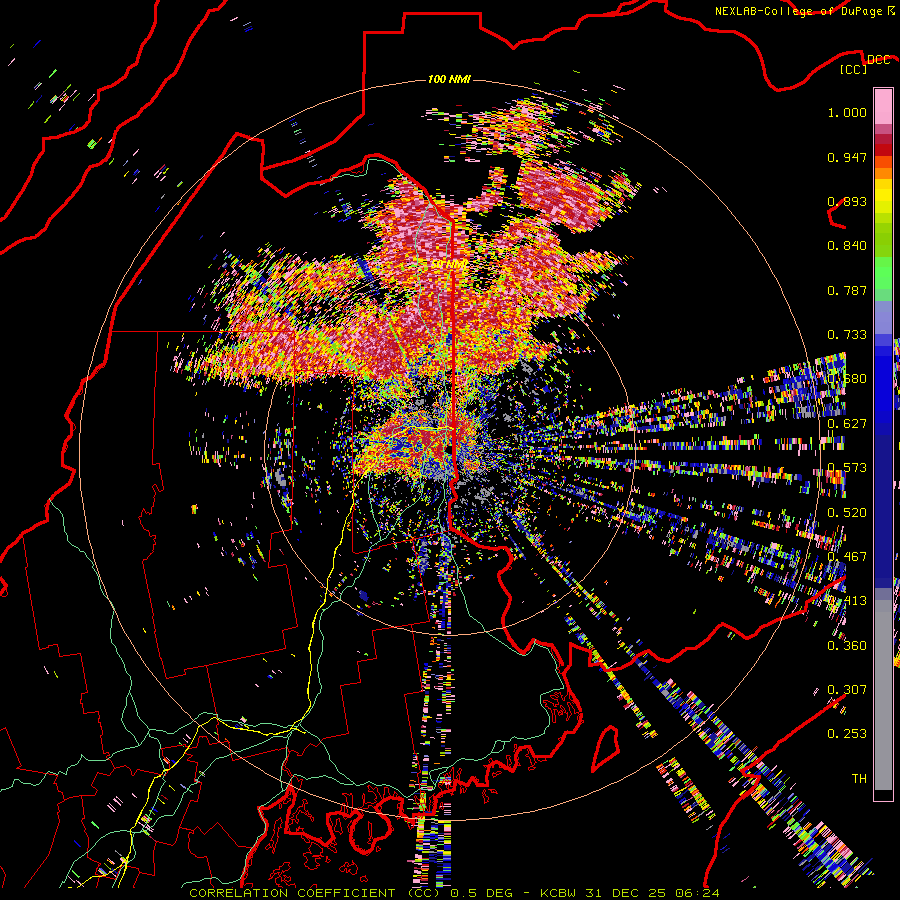Click the CORRELATION COEFFICIENT caption text
900x900 pixels.
coord(292,893)
